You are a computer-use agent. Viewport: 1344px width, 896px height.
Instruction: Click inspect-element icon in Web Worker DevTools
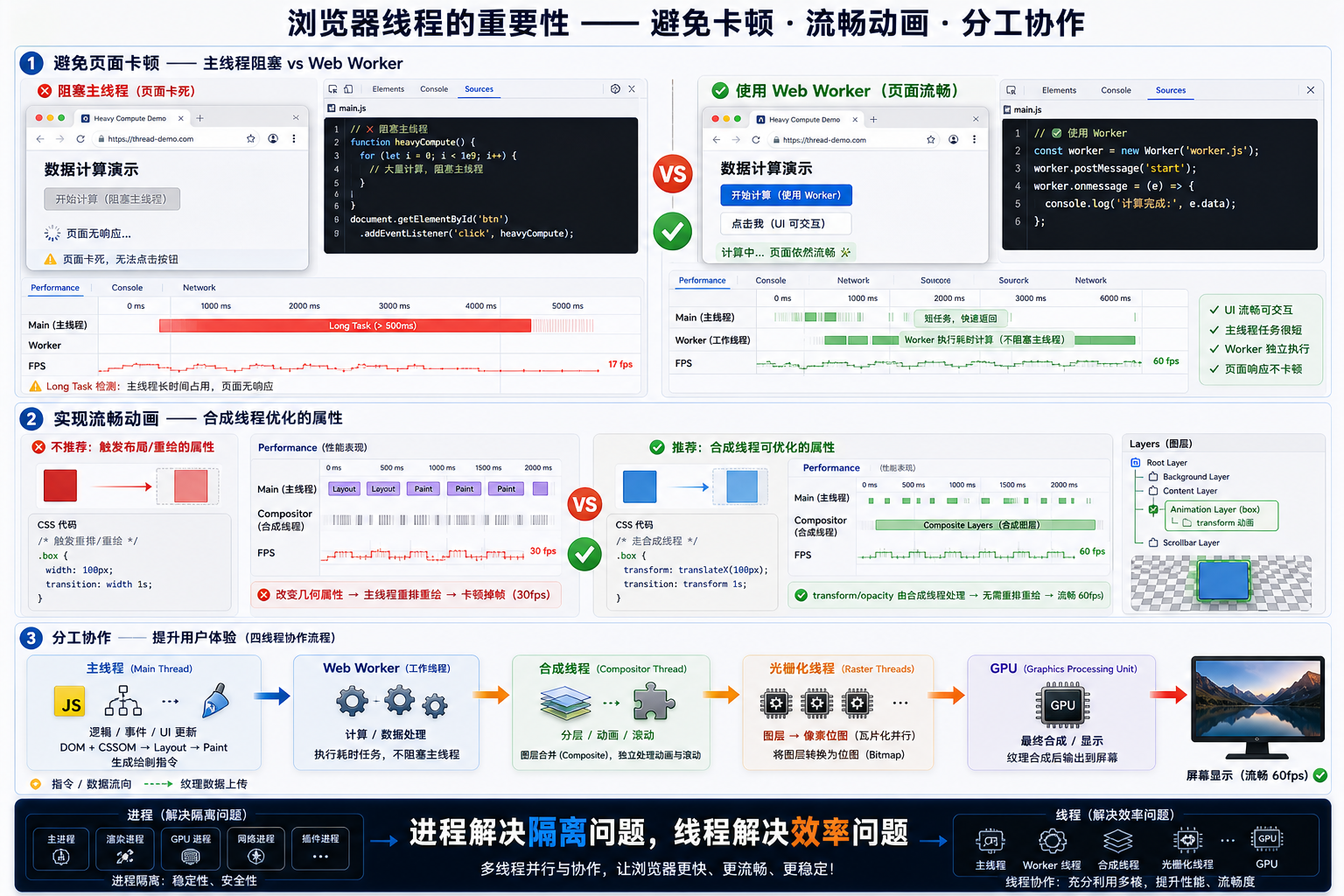click(1011, 90)
